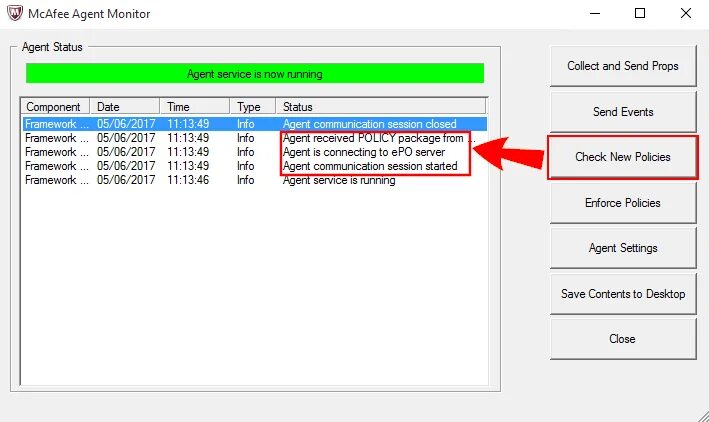This screenshot has height=422, width=709.
Task: Click the Date column header
Action: tap(124, 107)
